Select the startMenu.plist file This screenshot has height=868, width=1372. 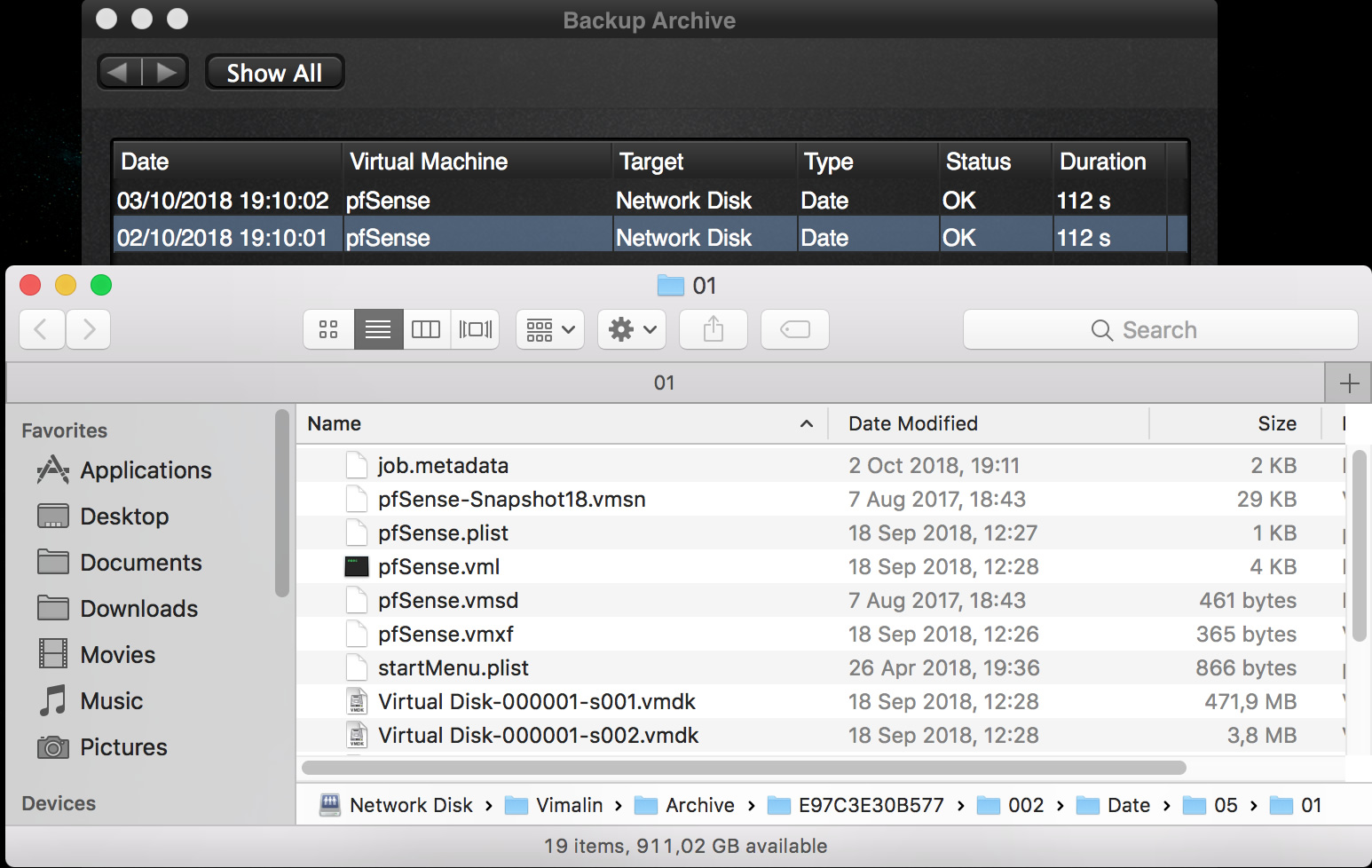click(820, 667)
